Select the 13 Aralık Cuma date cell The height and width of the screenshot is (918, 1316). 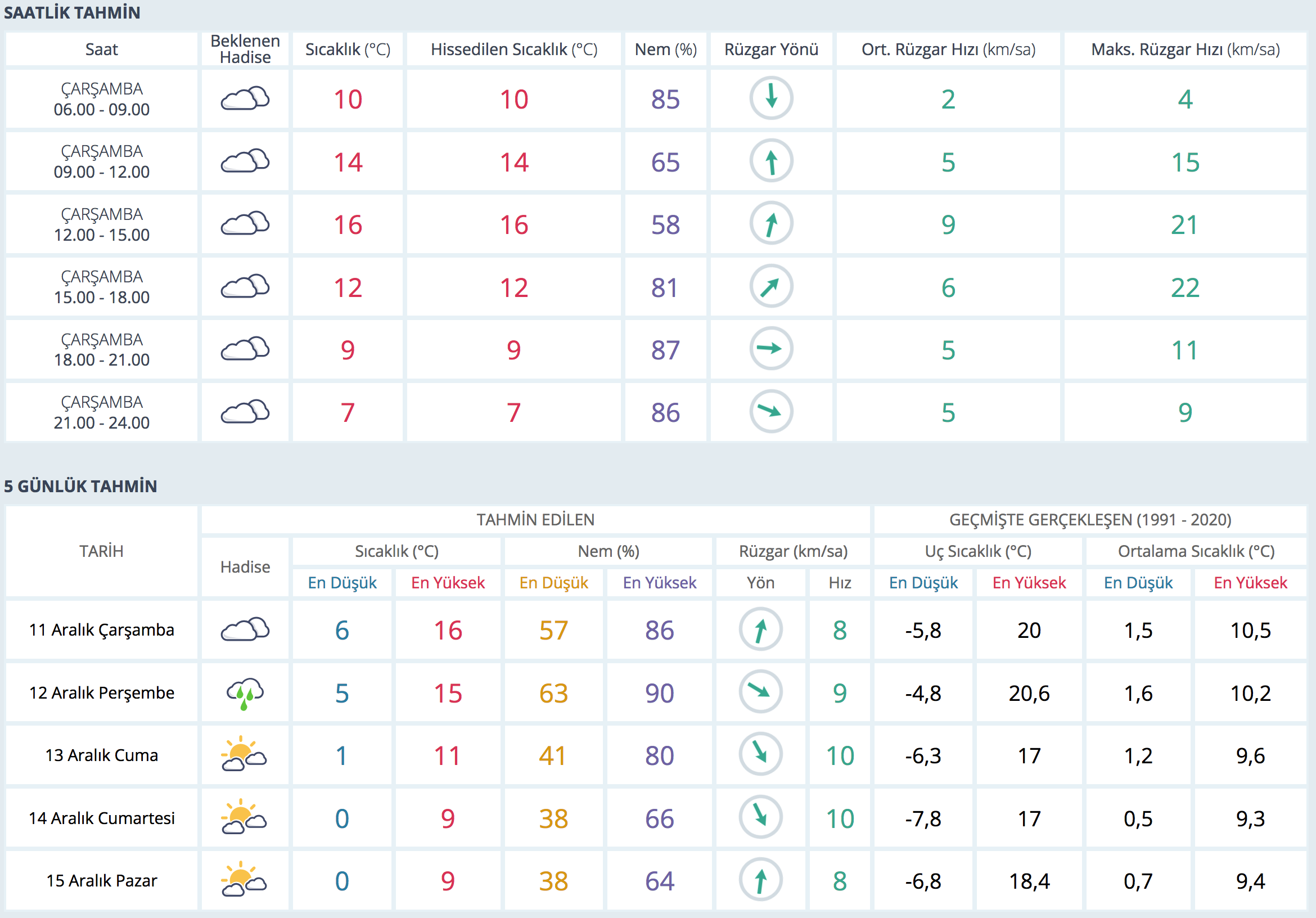pos(101,755)
